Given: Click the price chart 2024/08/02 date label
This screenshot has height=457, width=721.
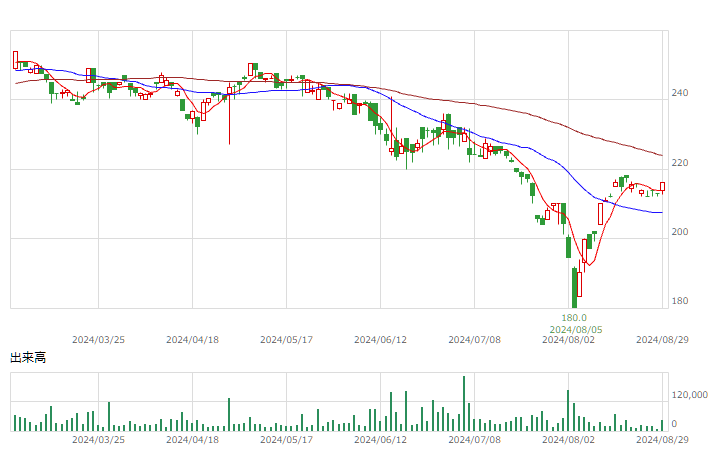Looking at the screenshot, I should 568,340.
